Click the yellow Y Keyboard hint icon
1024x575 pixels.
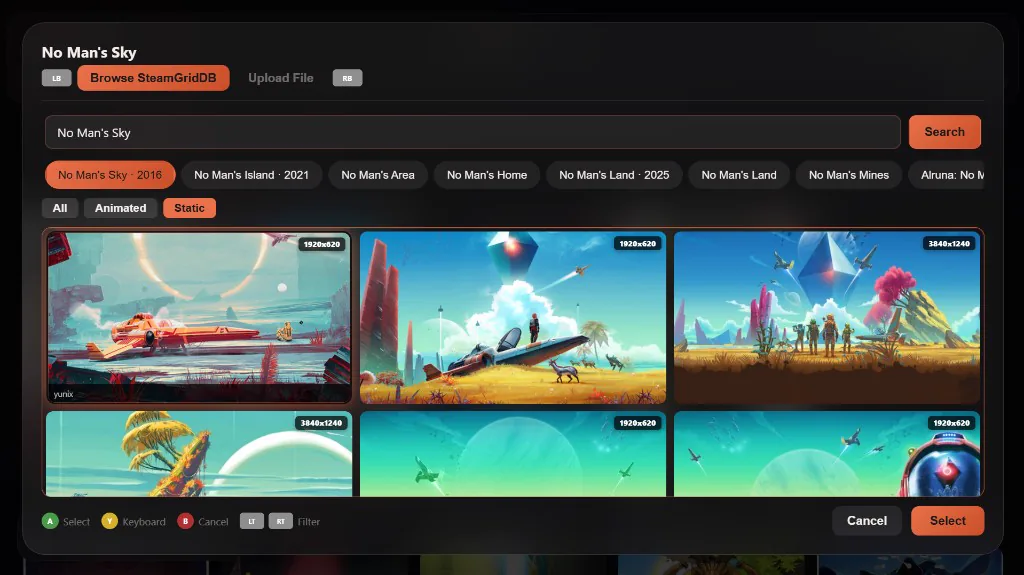coord(110,521)
